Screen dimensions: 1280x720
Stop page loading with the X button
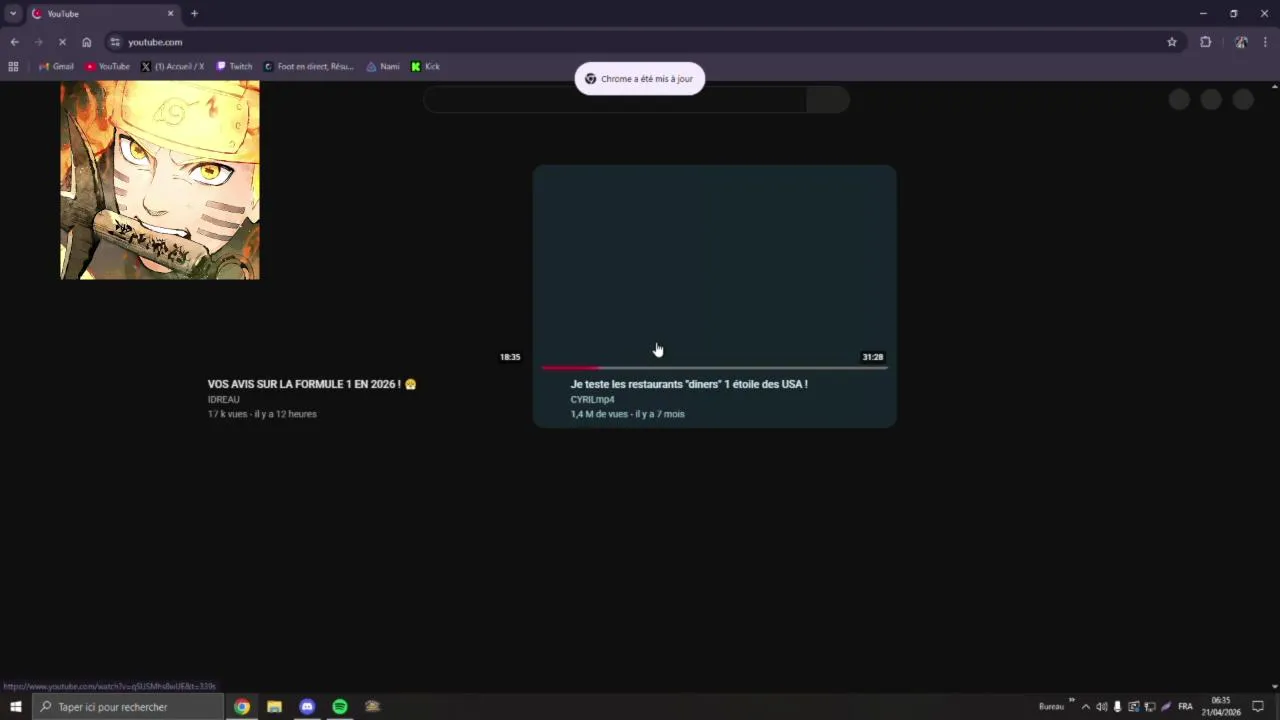pyautogui.click(x=62, y=42)
